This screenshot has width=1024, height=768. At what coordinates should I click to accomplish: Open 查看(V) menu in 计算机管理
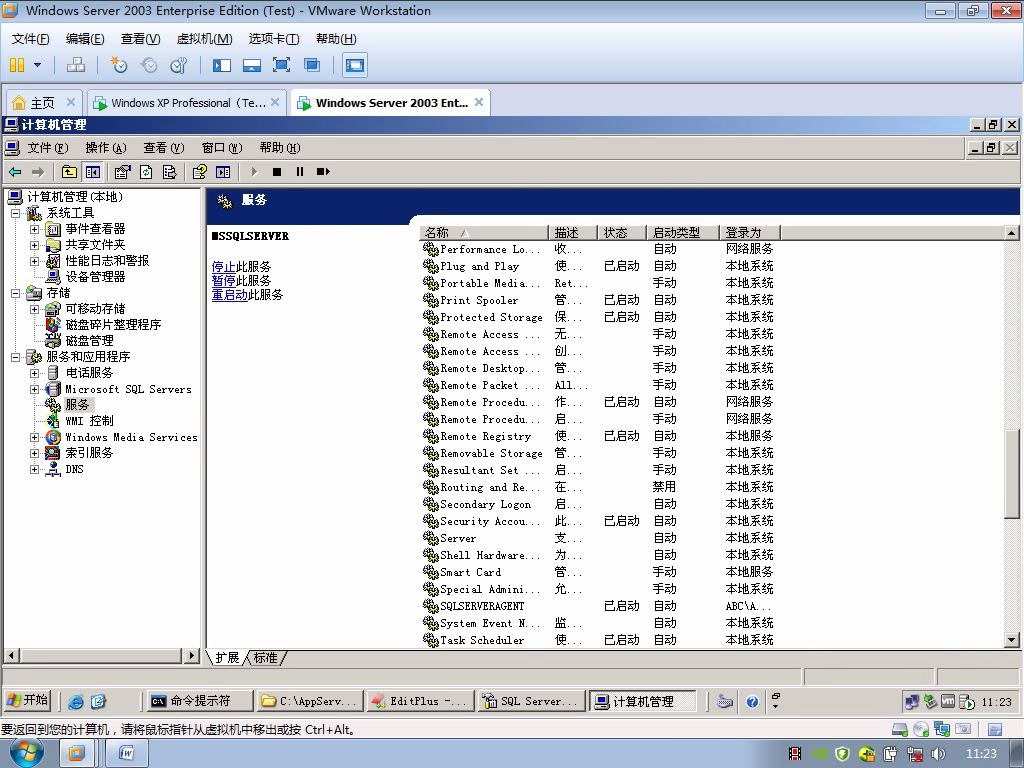(164, 148)
